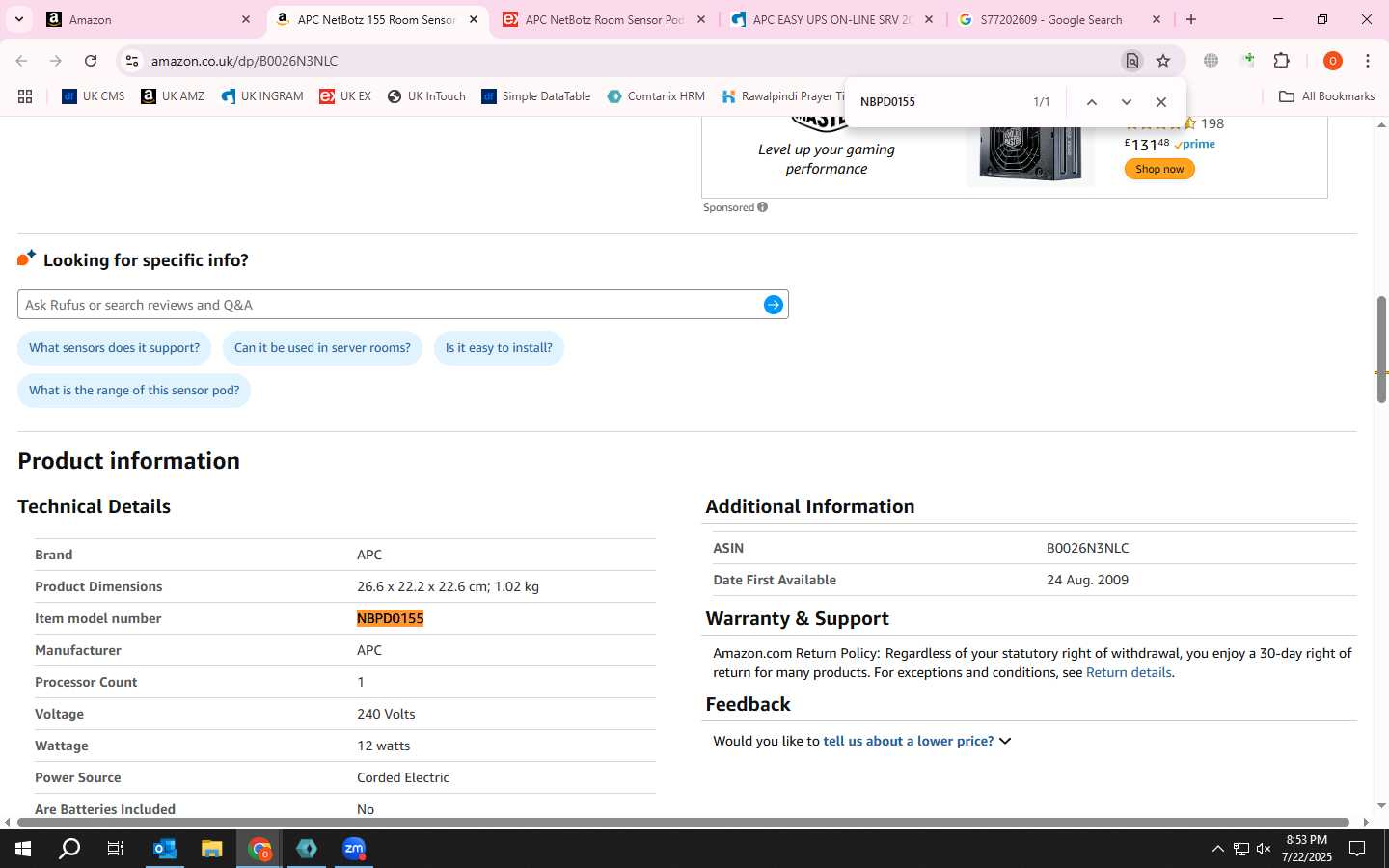Show hidden system tray icons
This screenshot has width=1389, height=868.
1217,849
